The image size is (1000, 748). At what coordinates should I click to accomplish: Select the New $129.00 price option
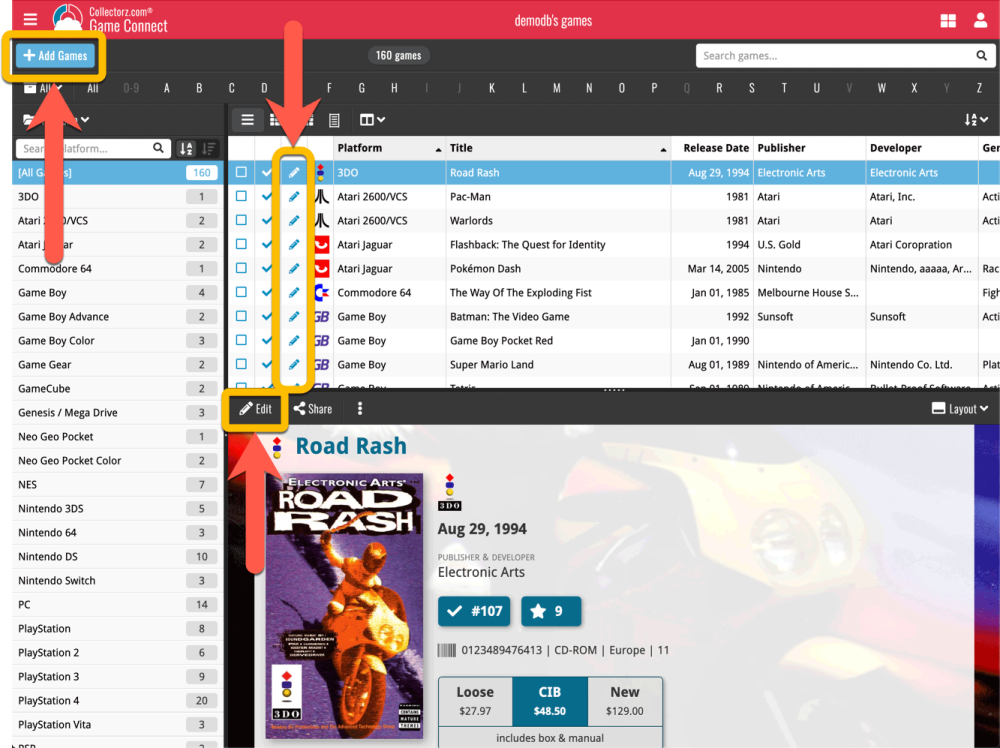pos(625,701)
